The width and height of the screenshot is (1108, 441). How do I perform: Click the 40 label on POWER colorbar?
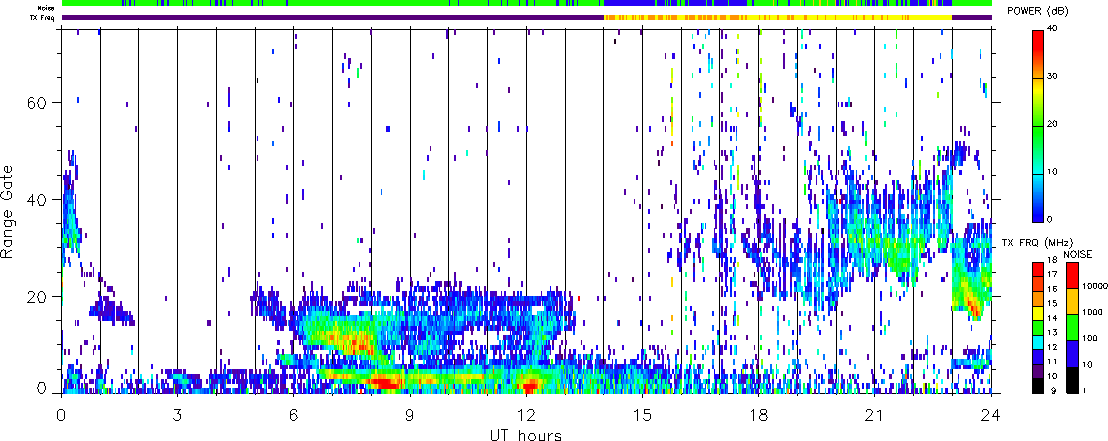pos(1052,28)
